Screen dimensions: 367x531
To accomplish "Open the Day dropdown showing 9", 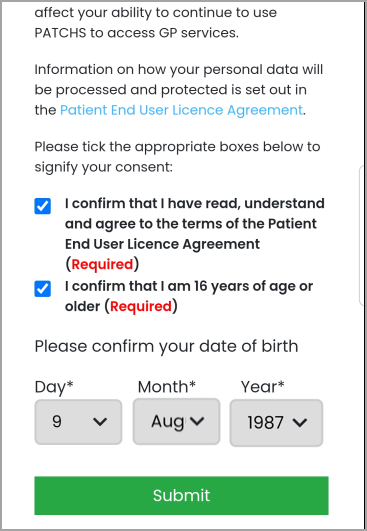I will [78, 422].
